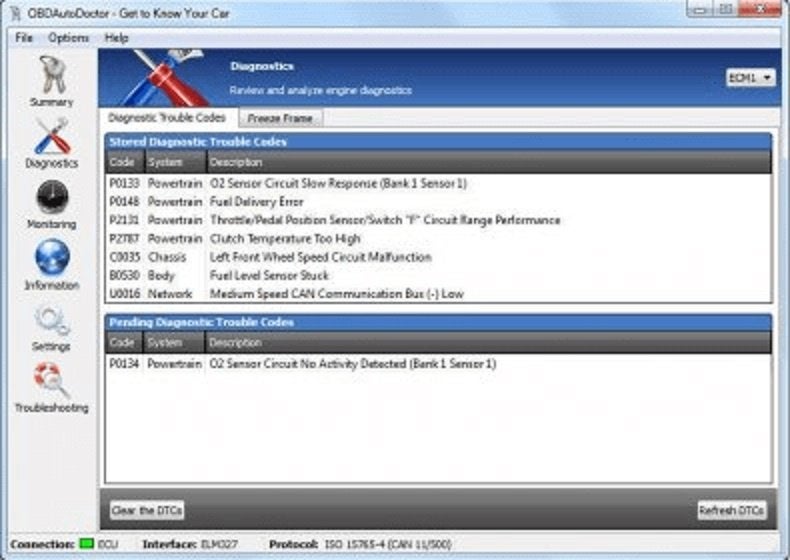
Task: Select the Diagnostics tools icon in sidebar
Action: click(52, 136)
